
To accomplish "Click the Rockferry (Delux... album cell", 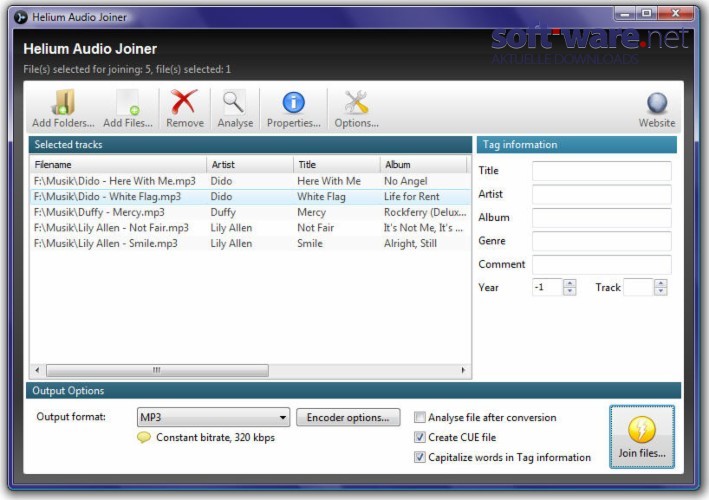I will click(425, 212).
